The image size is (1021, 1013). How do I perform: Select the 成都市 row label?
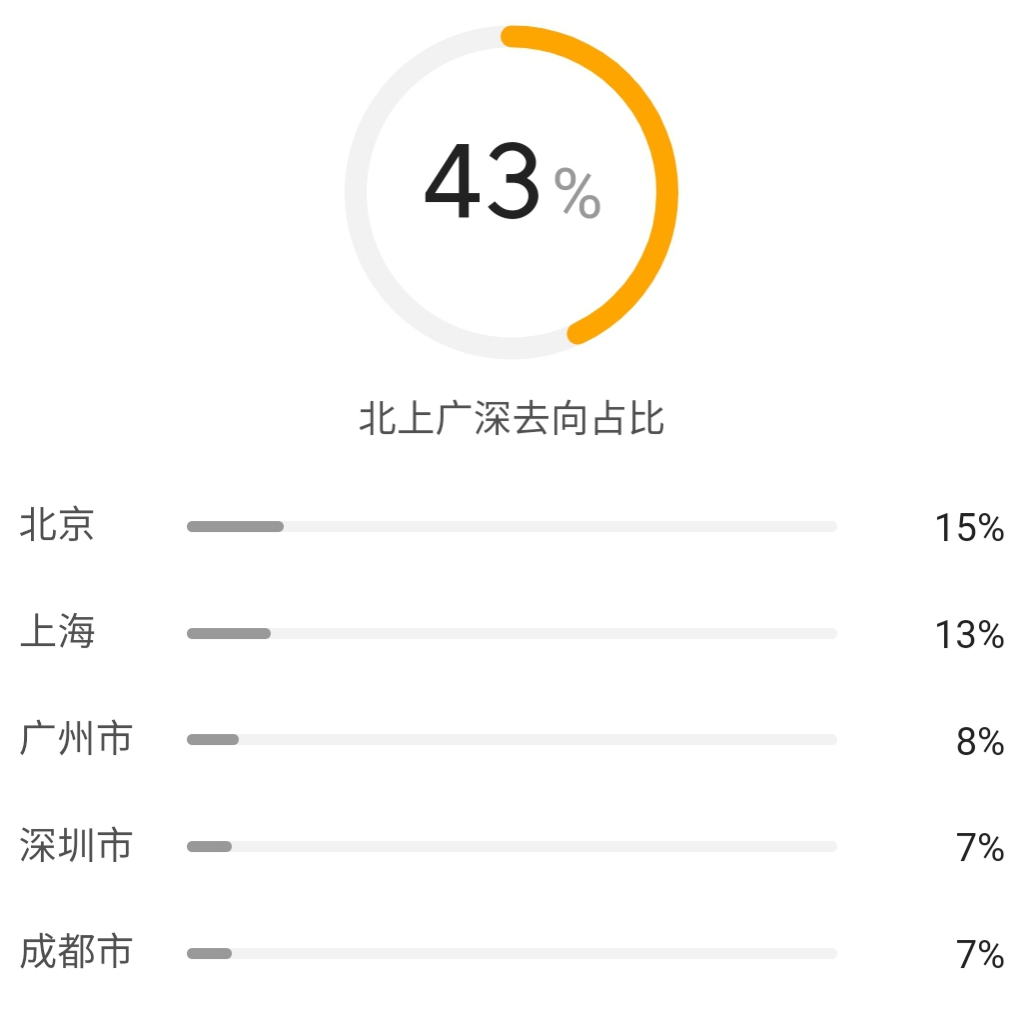point(76,952)
